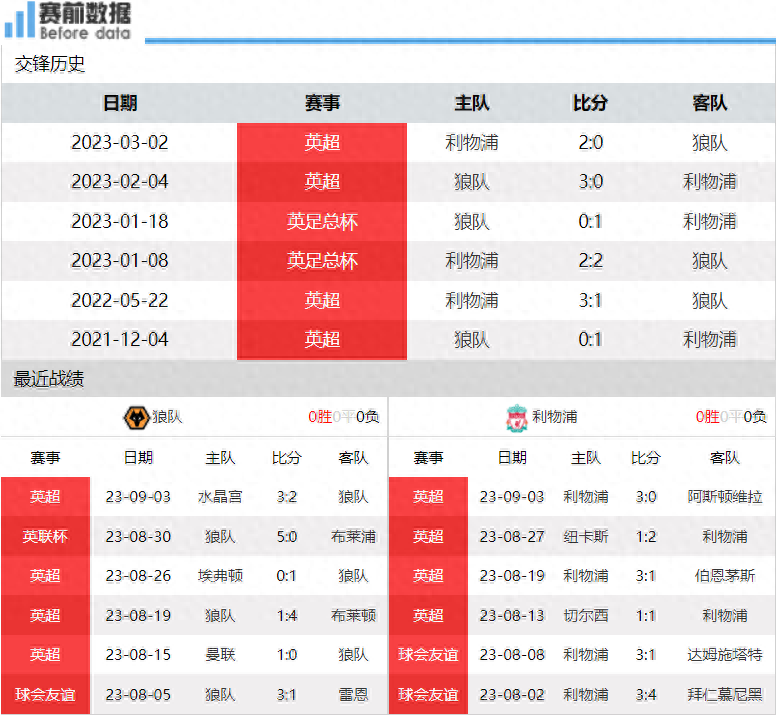Click the 交锋历史 section heading
The image size is (776, 715).
[x=49, y=64]
